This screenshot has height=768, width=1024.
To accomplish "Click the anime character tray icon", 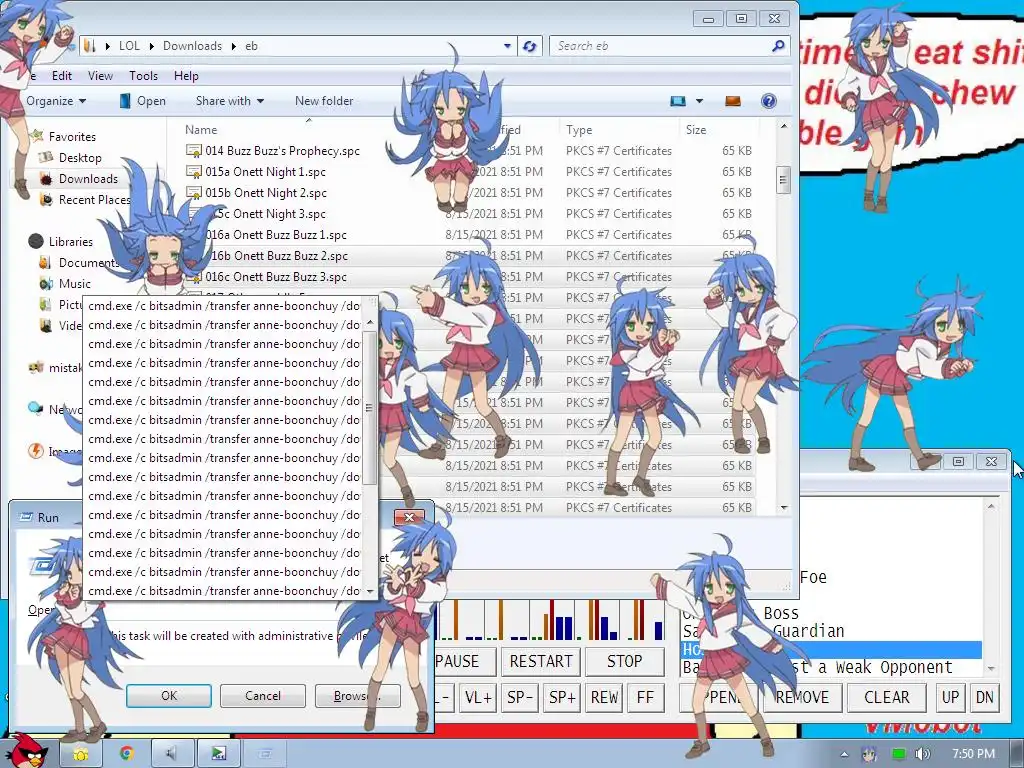I will (869, 754).
